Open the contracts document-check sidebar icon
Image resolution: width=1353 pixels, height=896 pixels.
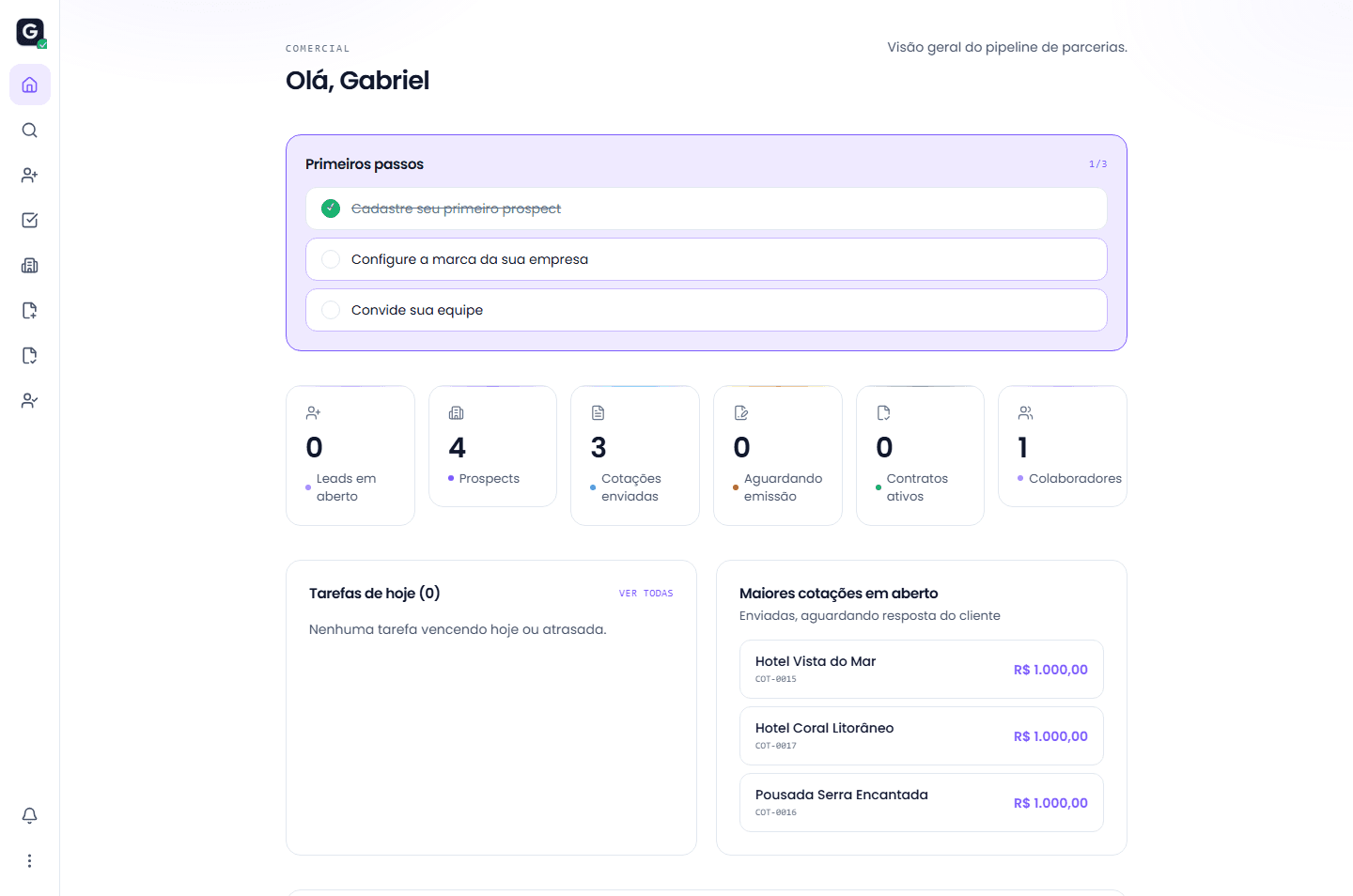pyautogui.click(x=30, y=356)
